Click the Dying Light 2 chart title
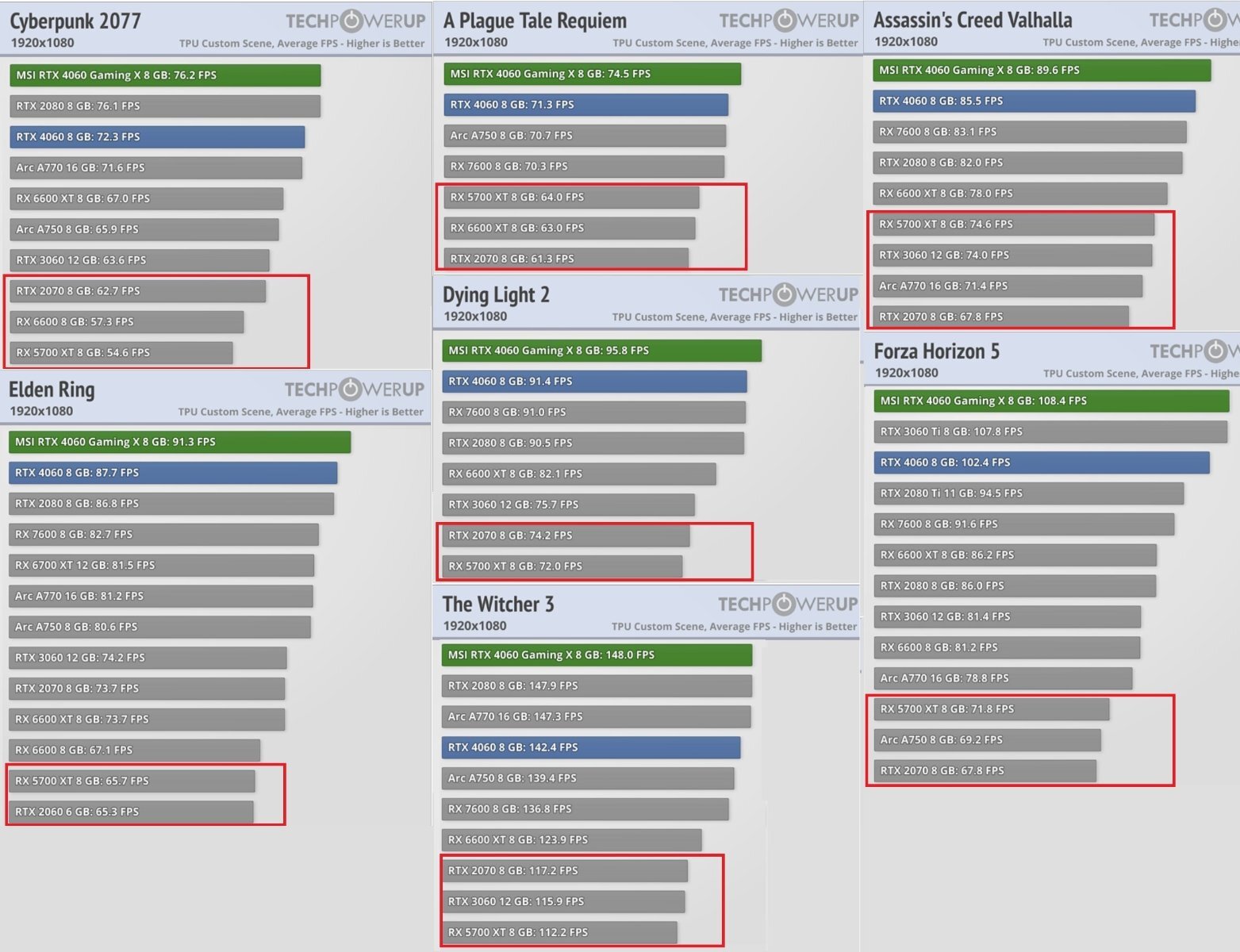Image resolution: width=1240 pixels, height=952 pixels. (x=496, y=295)
